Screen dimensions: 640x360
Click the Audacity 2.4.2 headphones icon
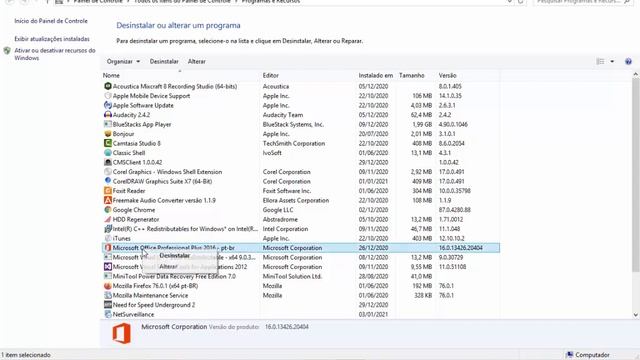coord(108,115)
